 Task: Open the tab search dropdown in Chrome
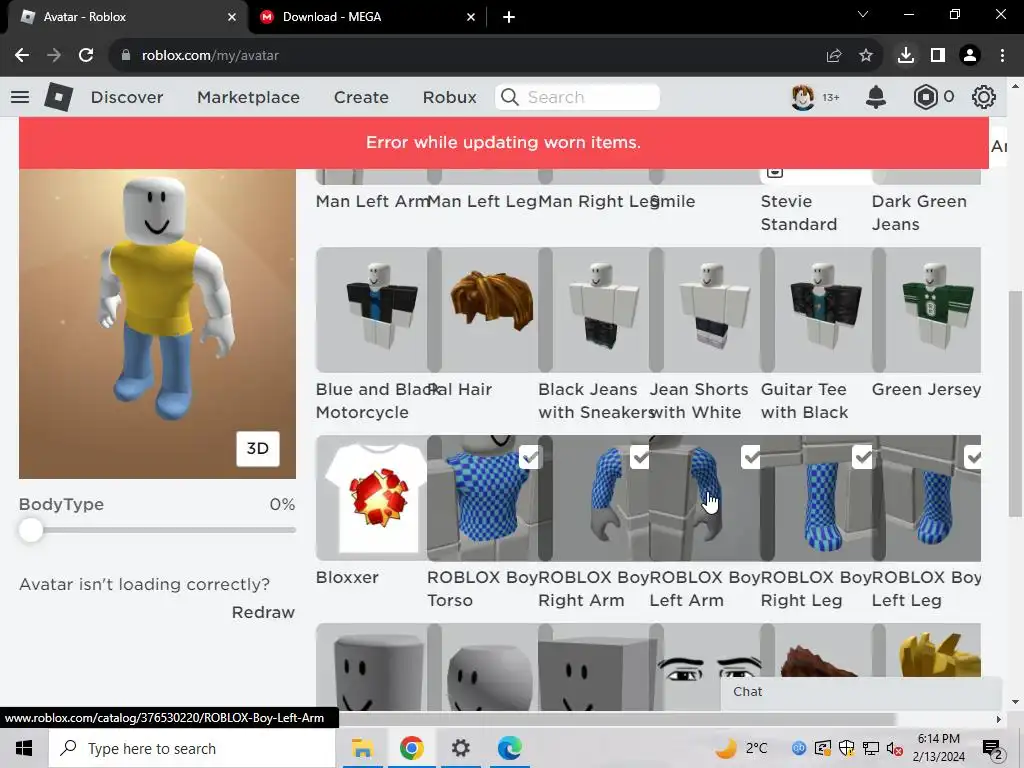(863, 14)
